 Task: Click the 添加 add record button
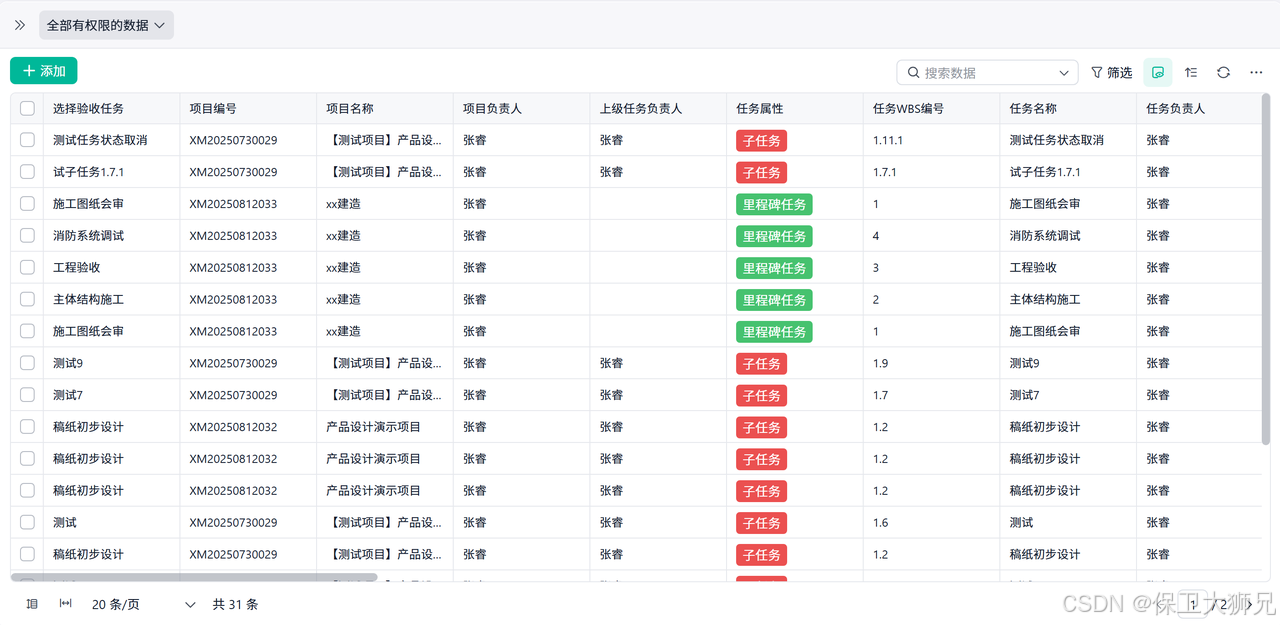[x=44, y=71]
